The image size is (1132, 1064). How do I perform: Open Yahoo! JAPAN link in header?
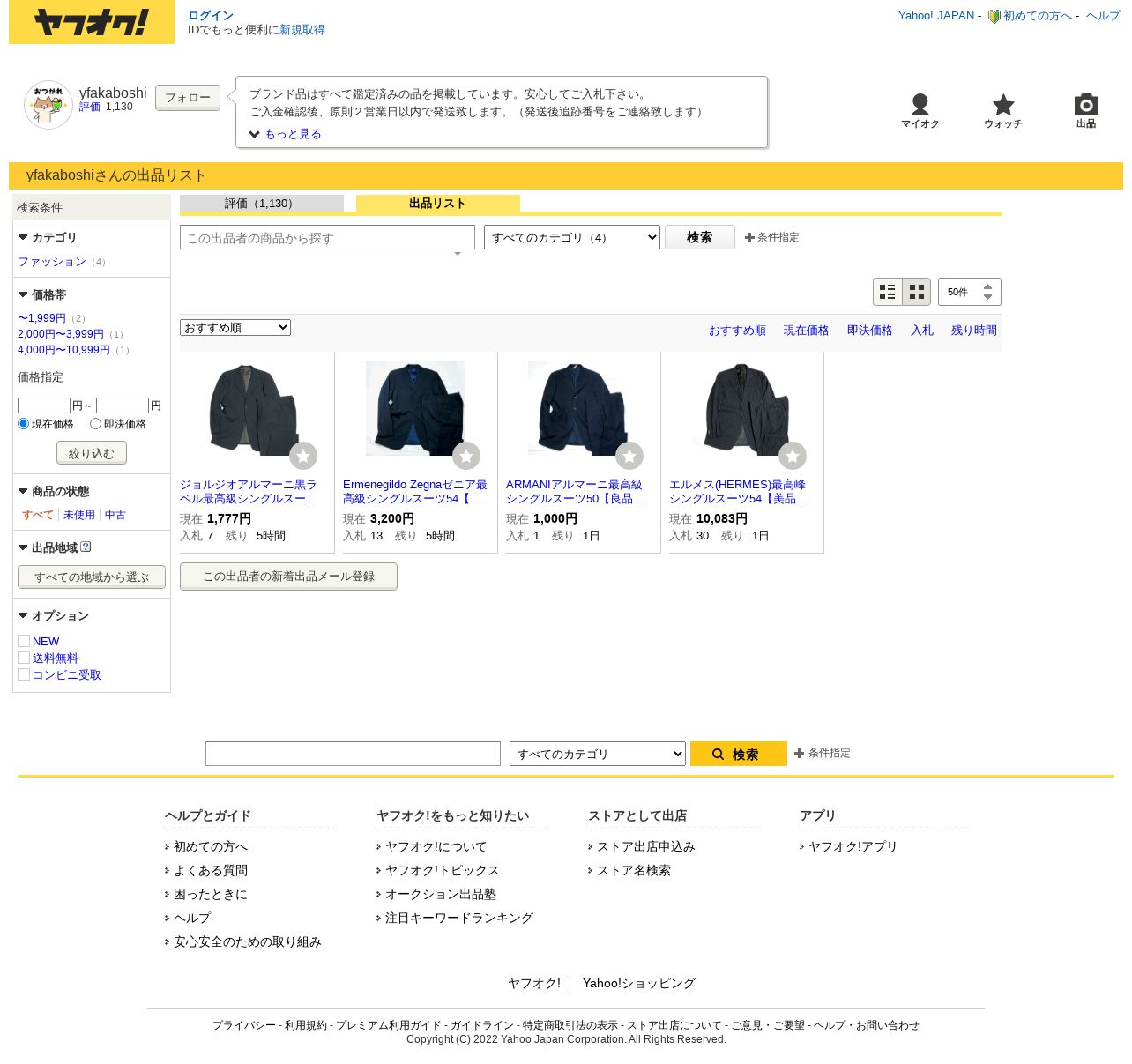(x=936, y=16)
